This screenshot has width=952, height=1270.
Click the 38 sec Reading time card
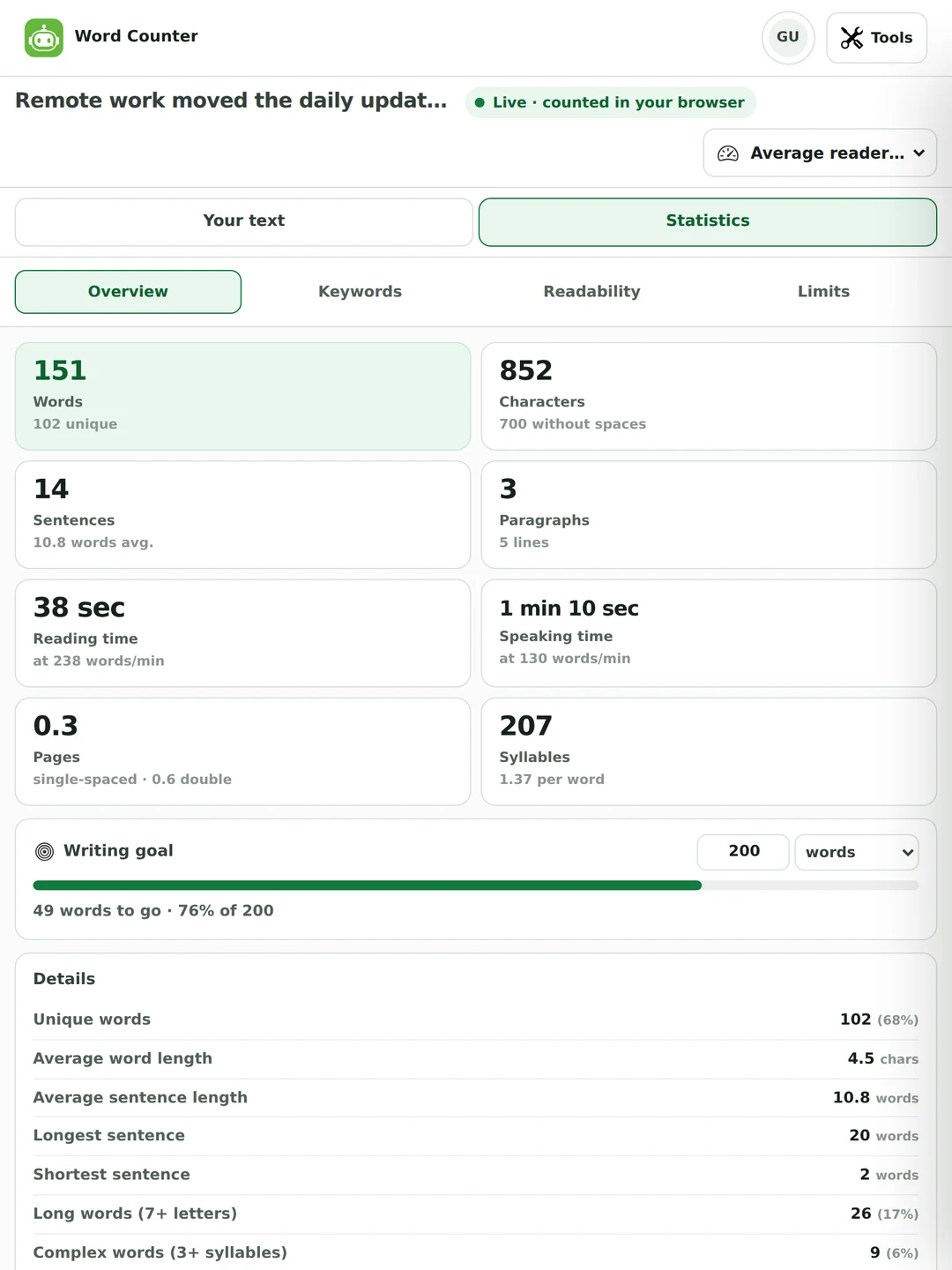pyautogui.click(x=242, y=633)
